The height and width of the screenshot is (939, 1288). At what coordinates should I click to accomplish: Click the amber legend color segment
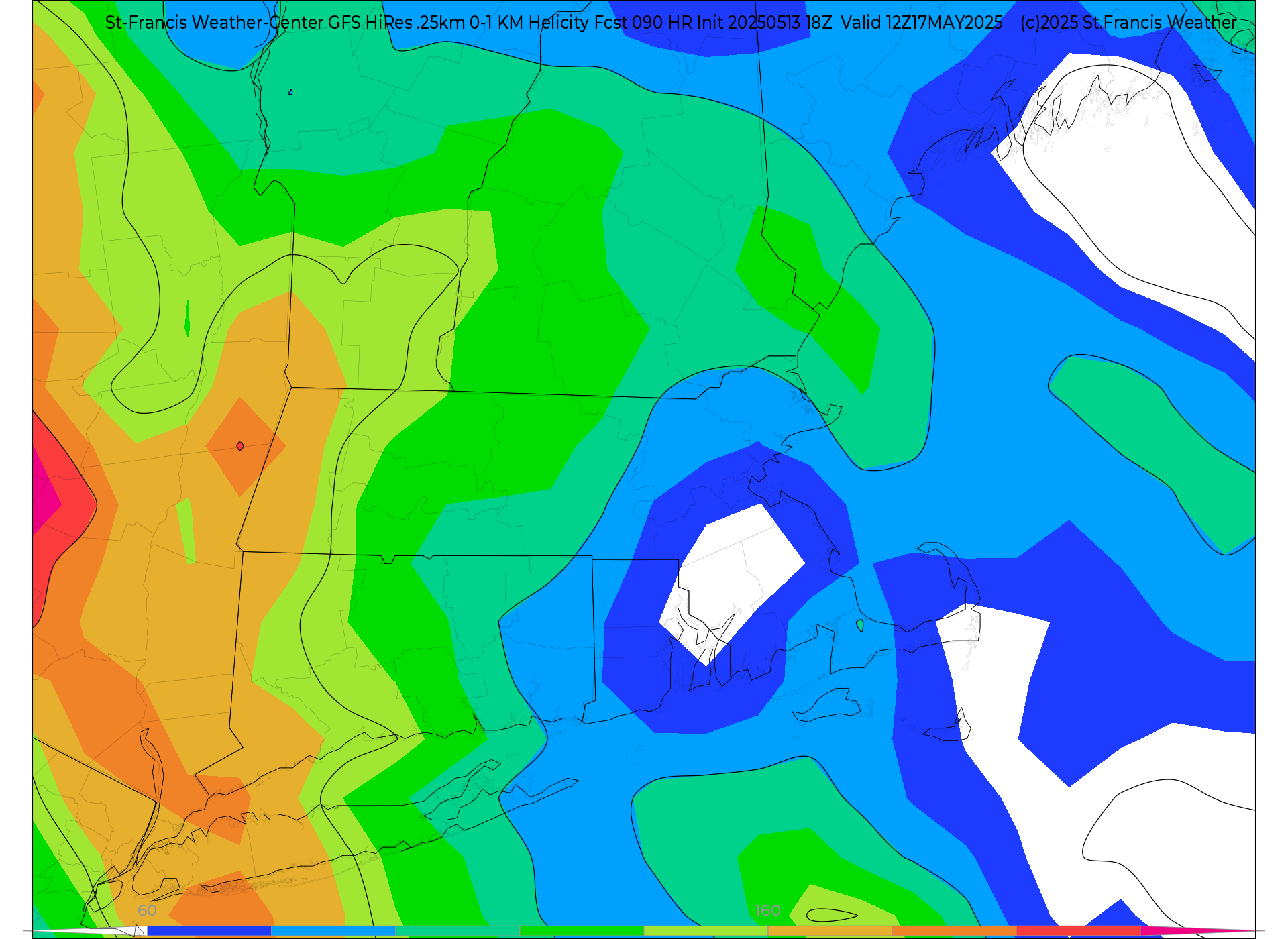830,931
